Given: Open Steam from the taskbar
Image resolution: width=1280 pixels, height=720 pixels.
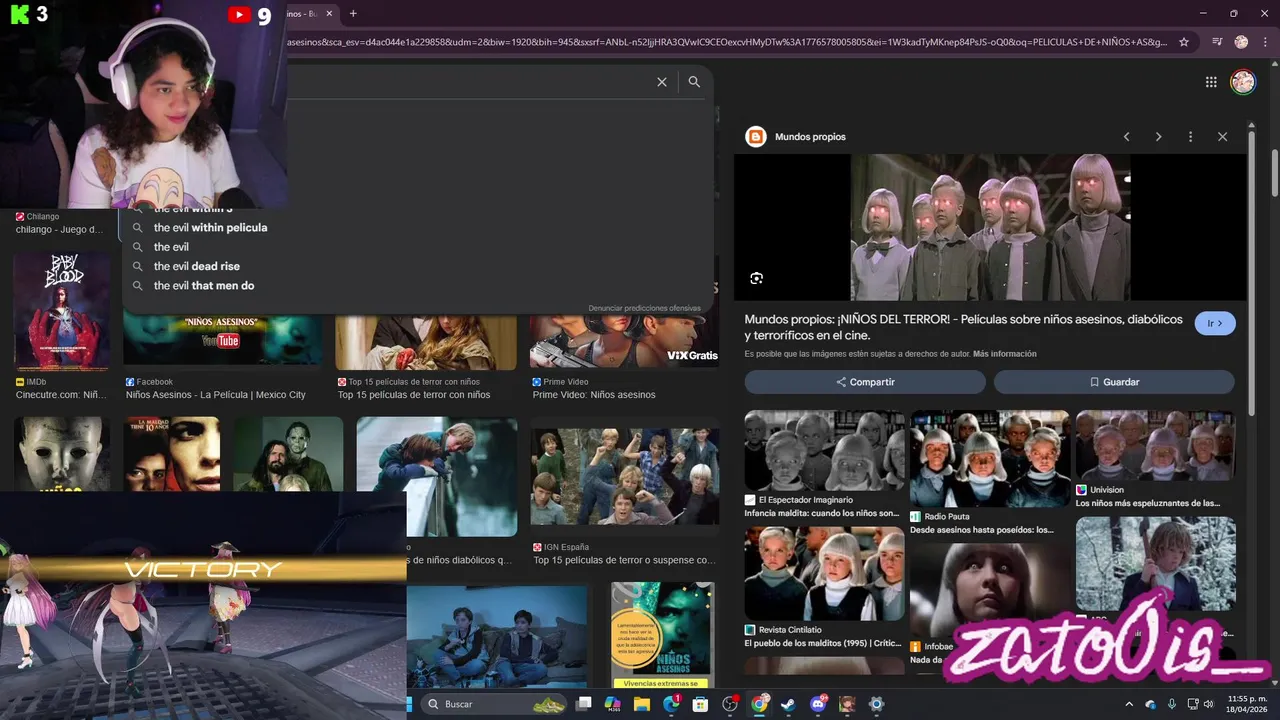Looking at the screenshot, I should tap(789, 704).
